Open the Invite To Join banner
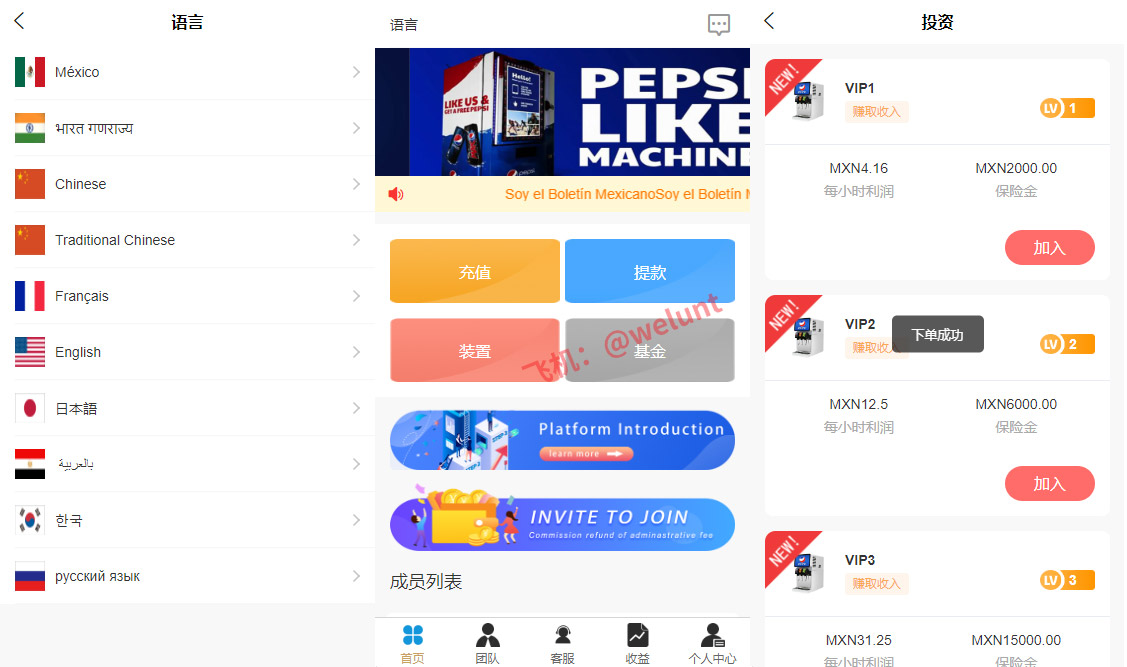 point(562,522)
